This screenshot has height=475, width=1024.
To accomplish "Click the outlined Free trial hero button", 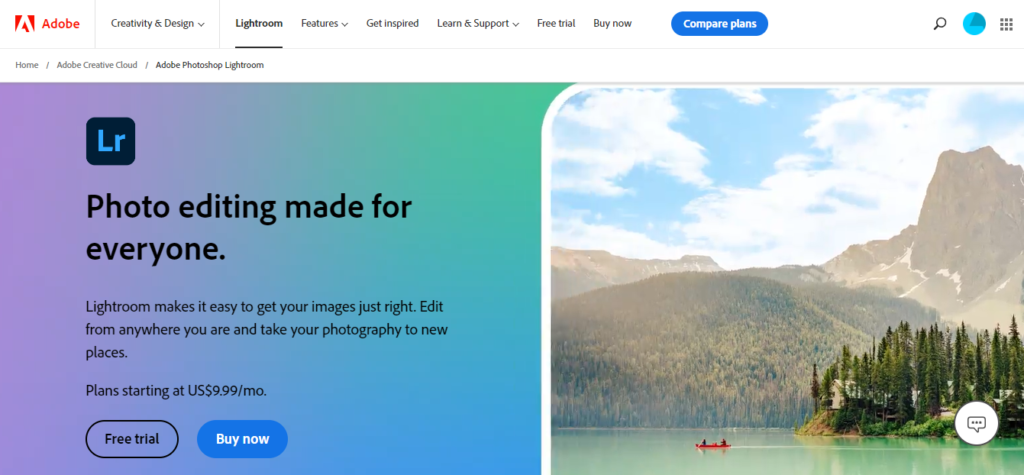I will (x=132, y=439).
